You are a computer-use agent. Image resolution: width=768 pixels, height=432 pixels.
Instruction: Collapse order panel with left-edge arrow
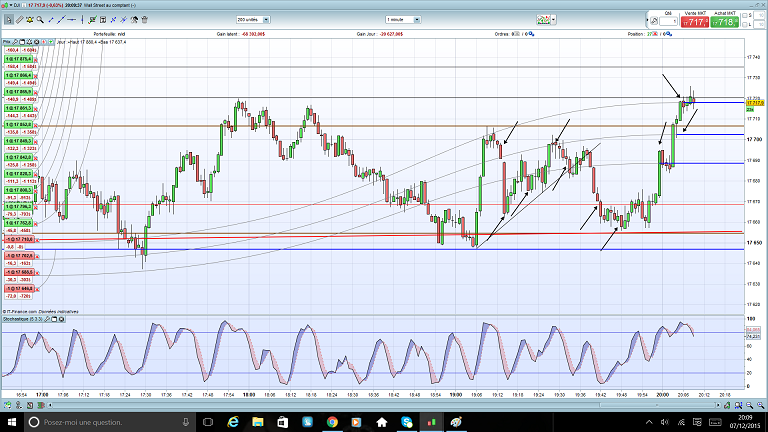coord(647,21)
